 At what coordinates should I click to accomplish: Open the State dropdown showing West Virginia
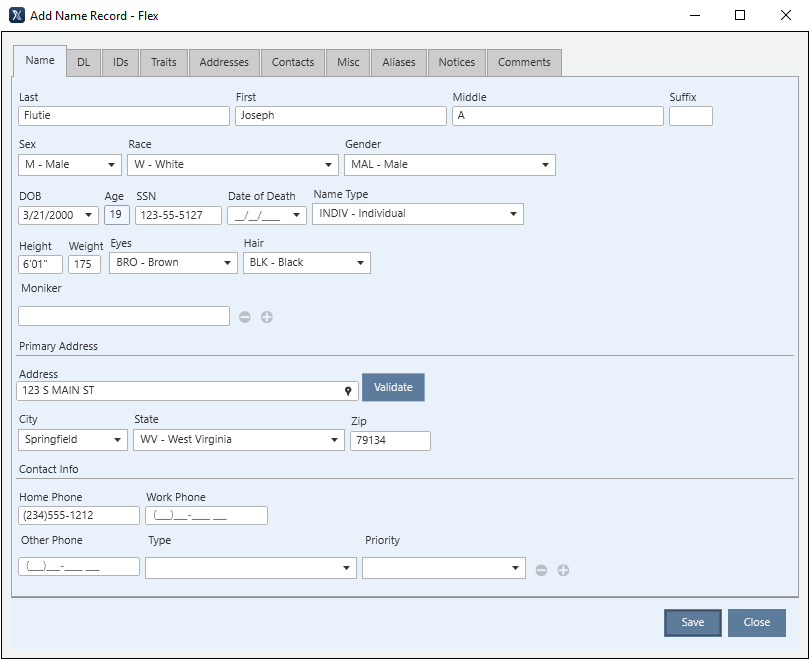pos(239,440)
